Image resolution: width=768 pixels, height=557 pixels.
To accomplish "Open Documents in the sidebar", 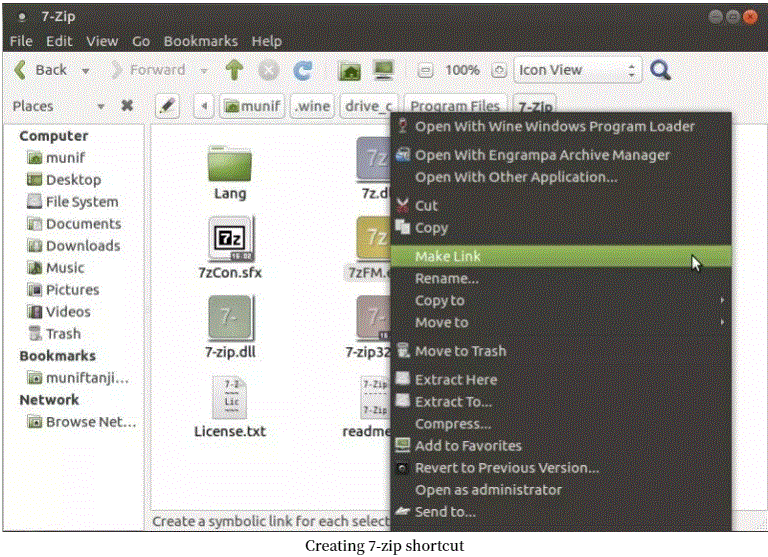I will [x=74, y=224].
